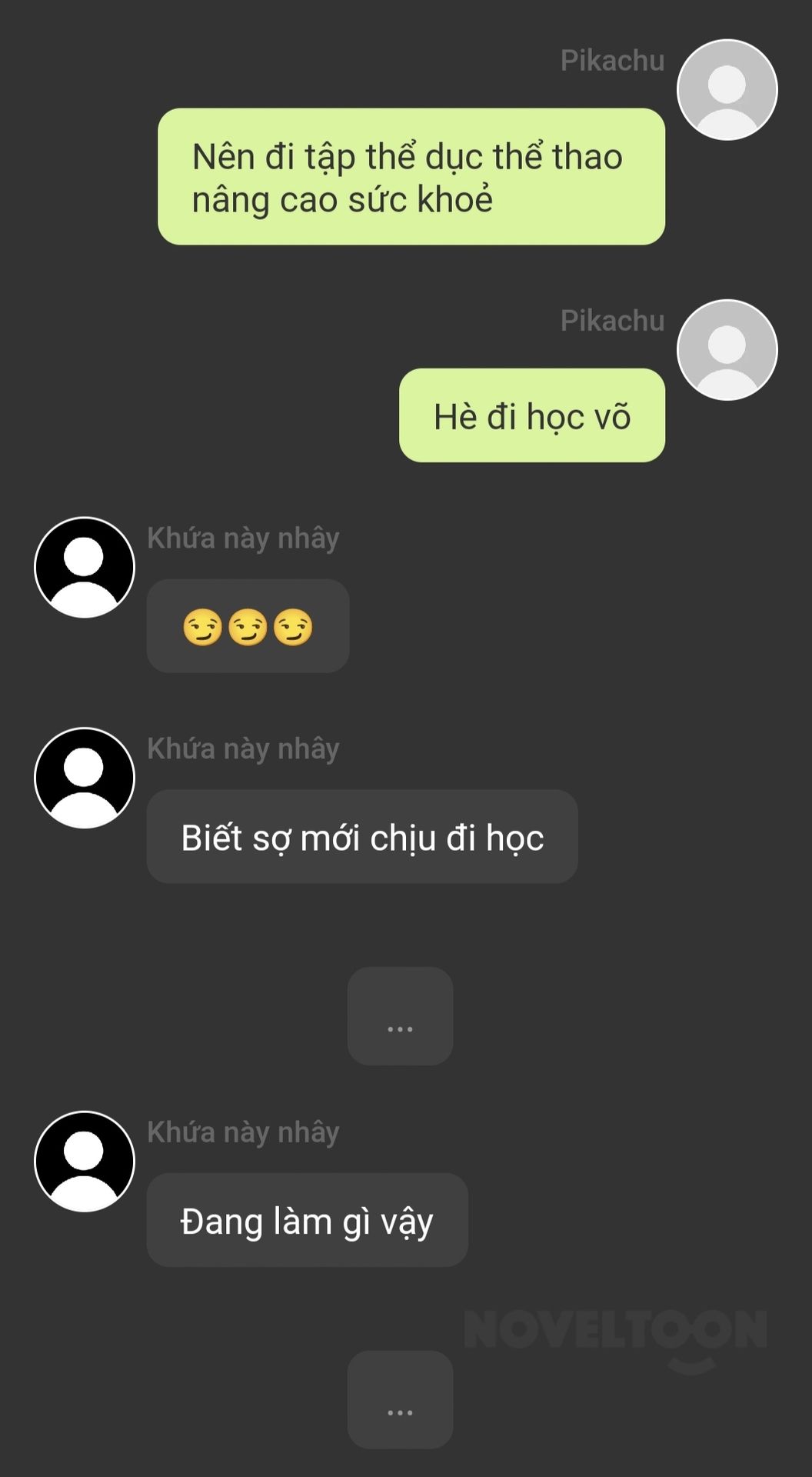Tap Pikachu's avatar above the exercise message
812x1477 pixels.
[727, 90]
